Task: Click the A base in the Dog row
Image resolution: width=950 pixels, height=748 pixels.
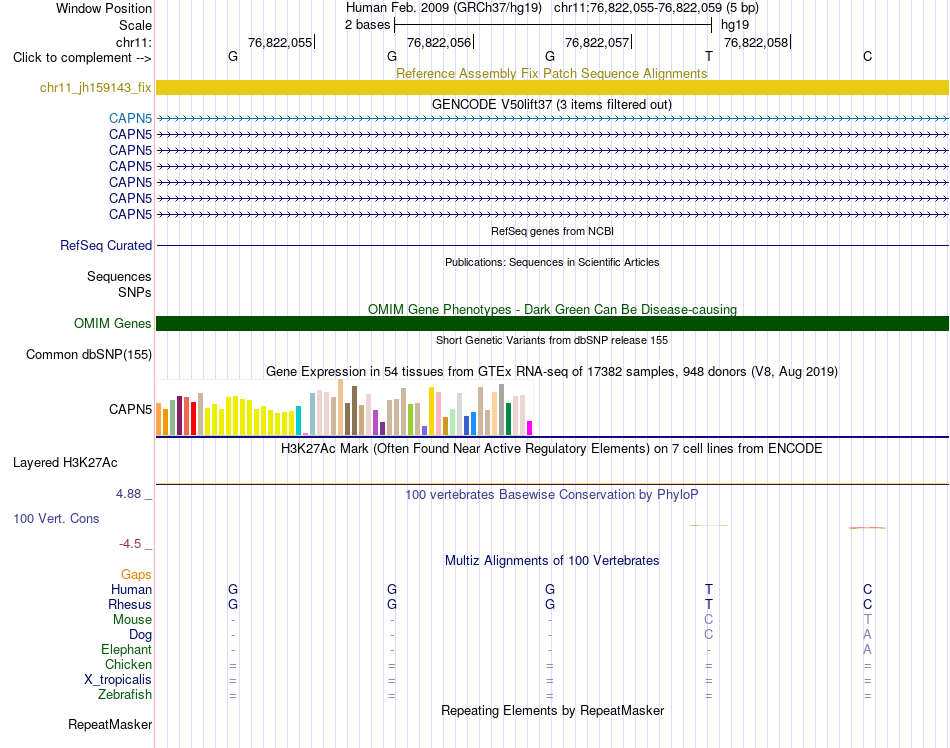Action: [x=868, y=635]
